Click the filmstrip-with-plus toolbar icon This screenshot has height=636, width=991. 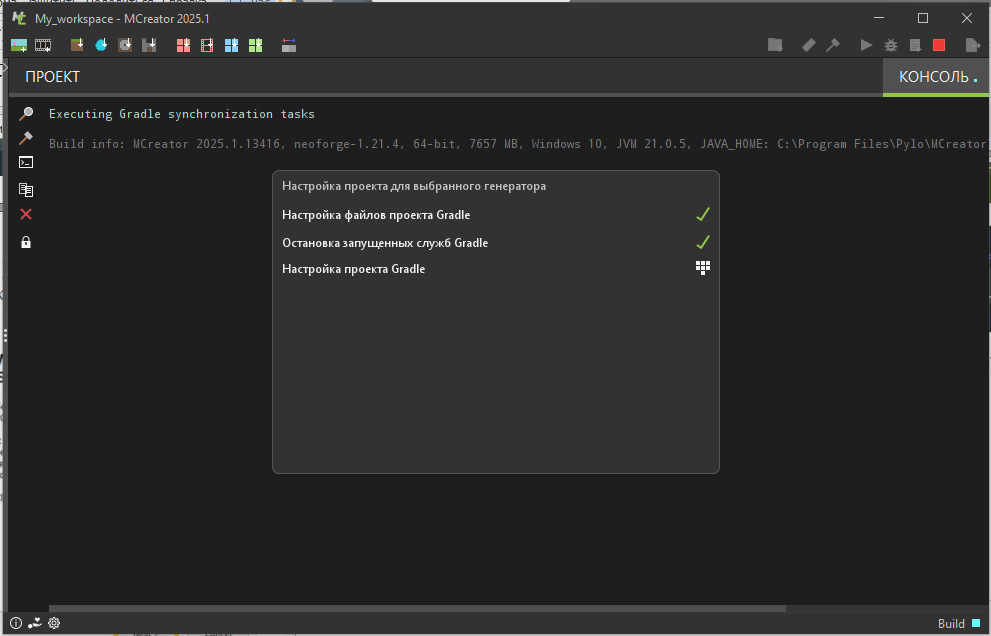coord(43,45)
